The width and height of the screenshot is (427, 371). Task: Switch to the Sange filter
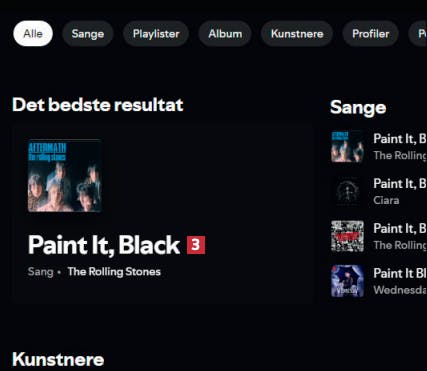[x=88, y=34]
